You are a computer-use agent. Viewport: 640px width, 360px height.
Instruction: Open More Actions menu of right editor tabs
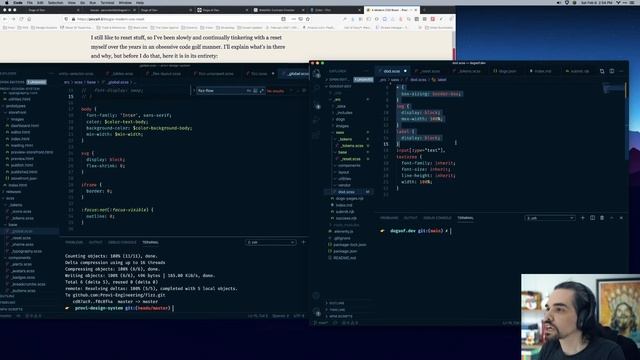(621, 71)
